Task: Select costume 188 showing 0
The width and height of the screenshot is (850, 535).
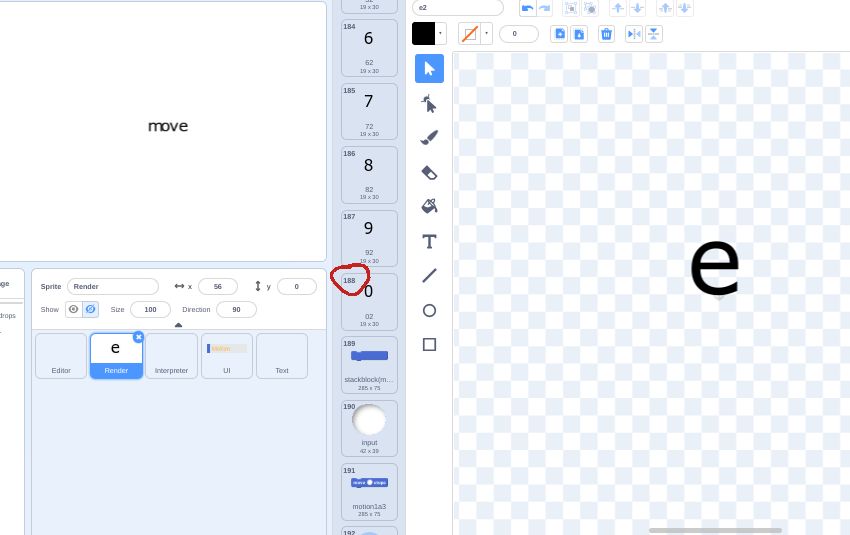Action: tap(369, 302)
